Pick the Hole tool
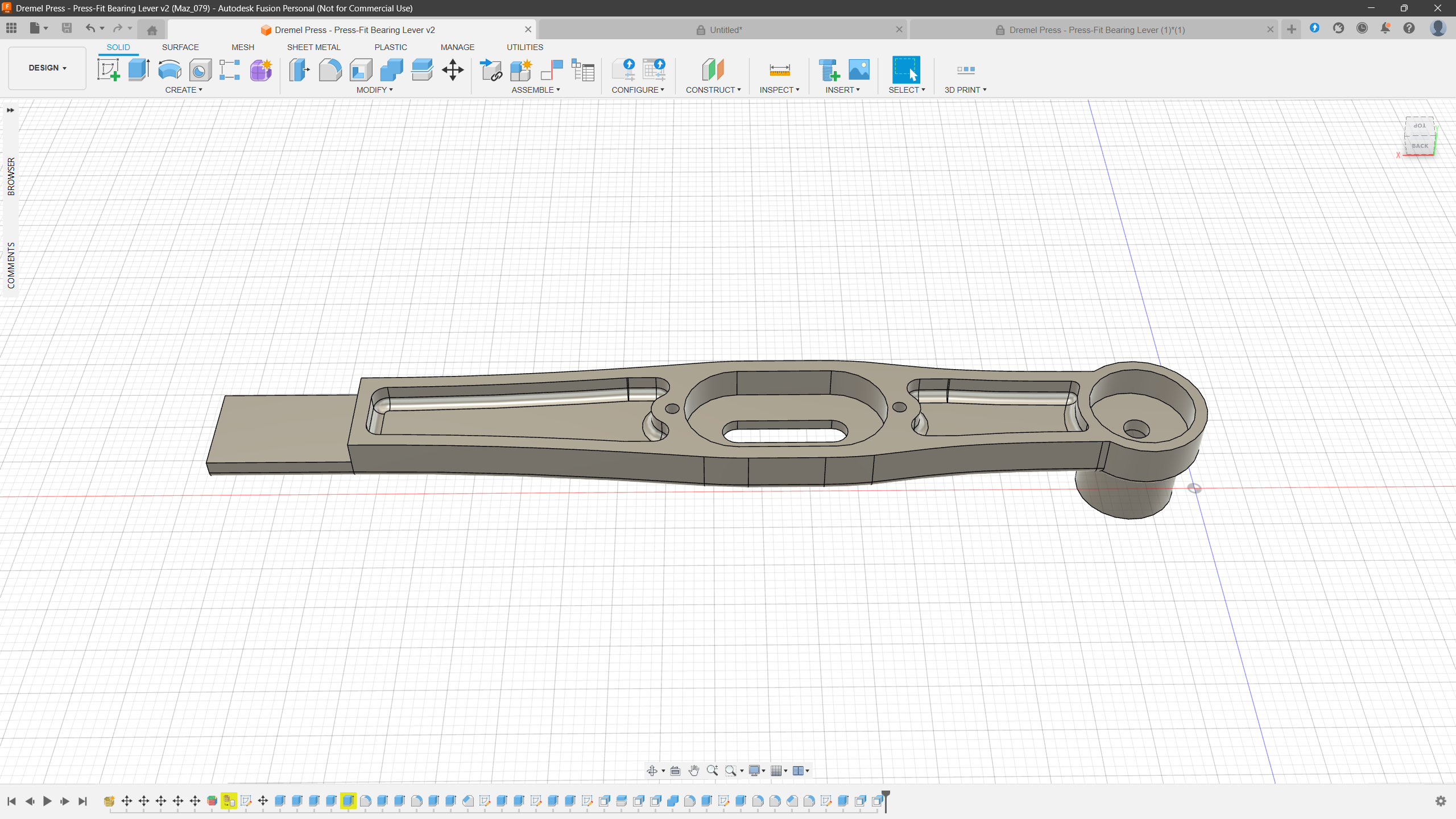1456x819 pixels. coord(200,70)
